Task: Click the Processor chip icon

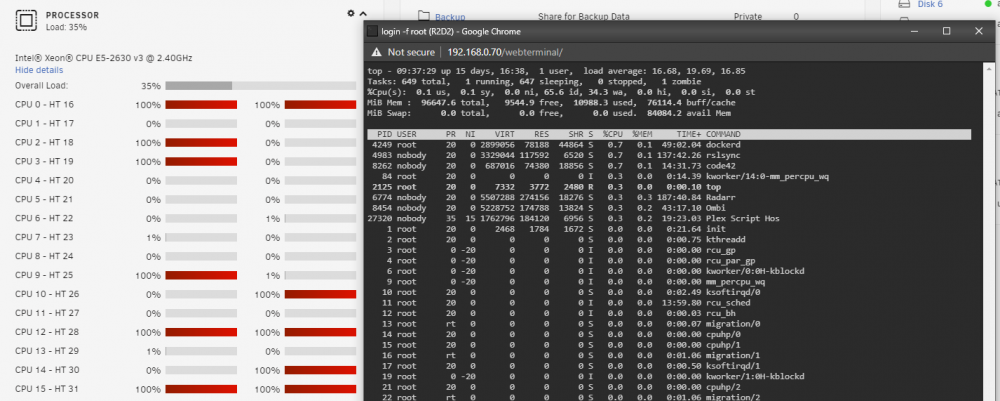Action: (x=26, y=21)
